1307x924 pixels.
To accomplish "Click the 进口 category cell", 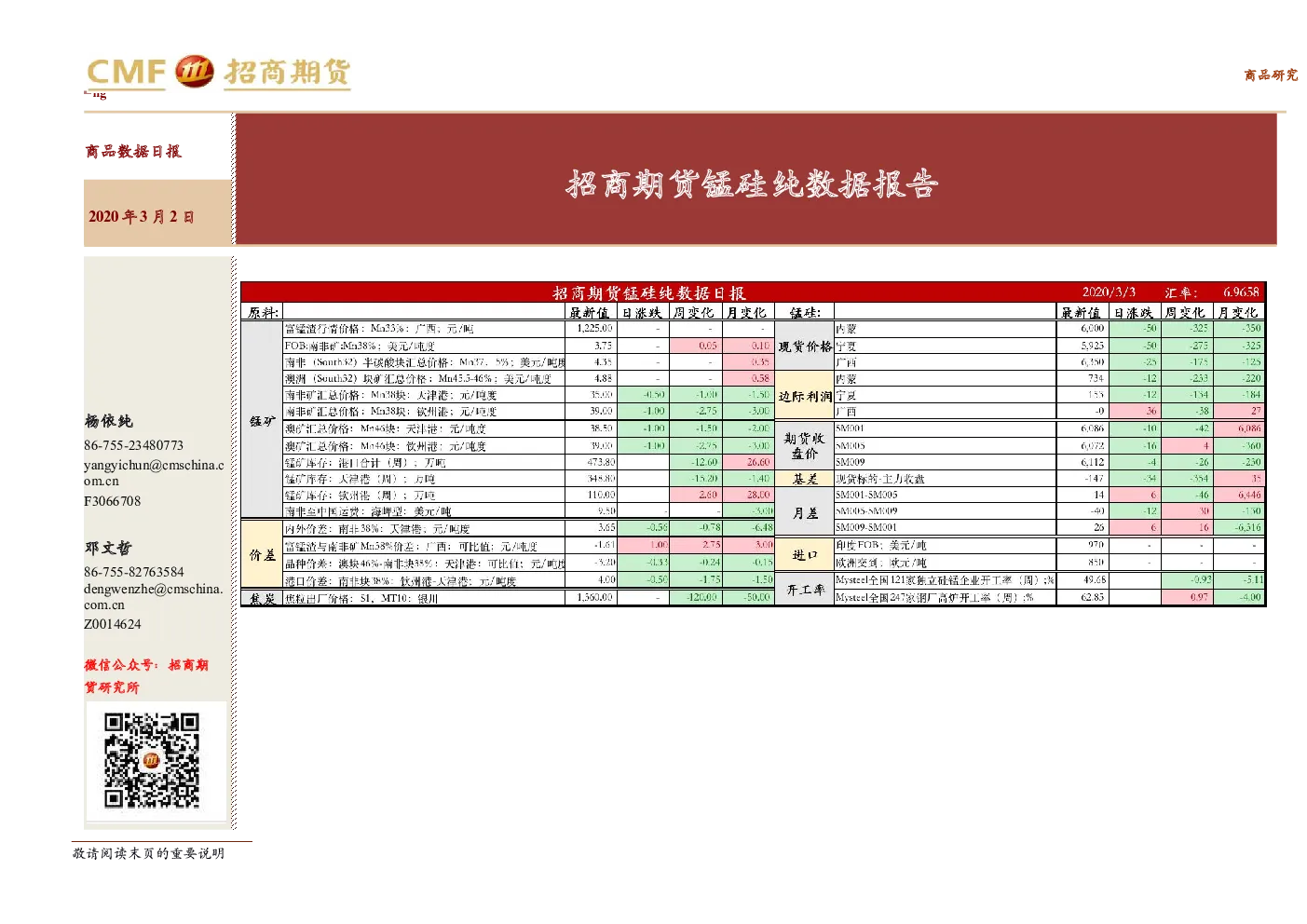I will [805, 554].
